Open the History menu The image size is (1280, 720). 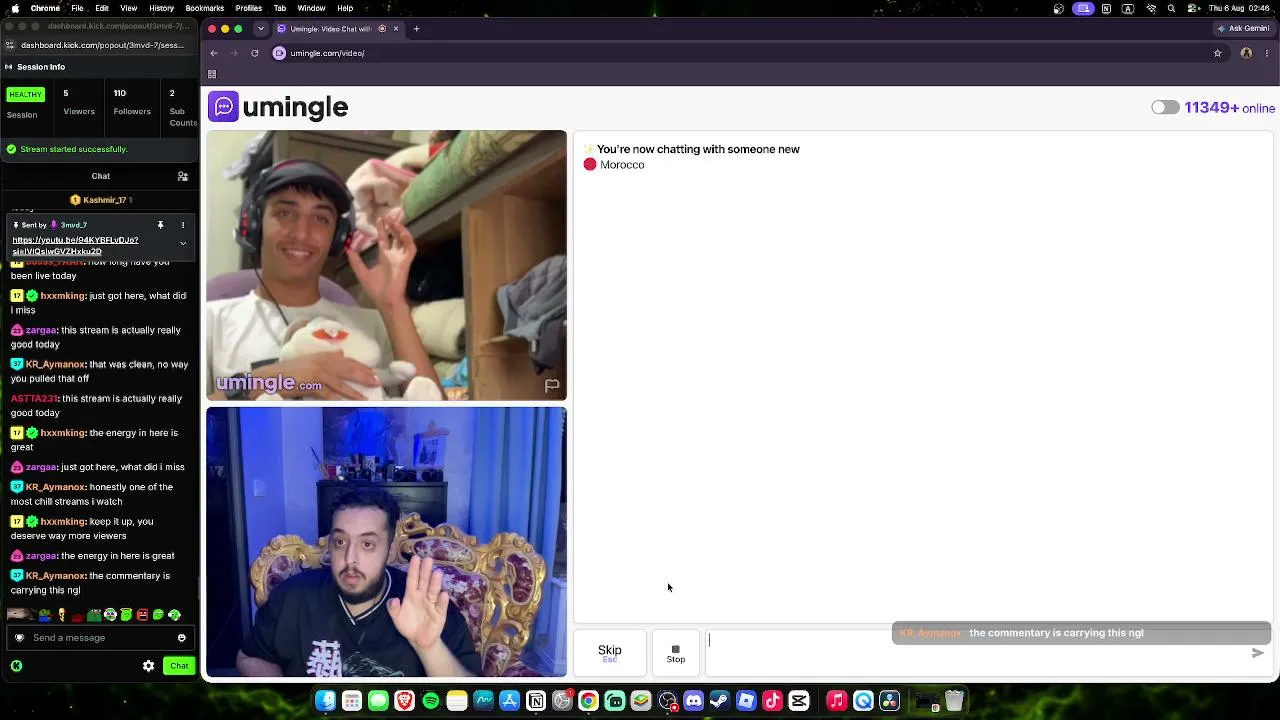point(161,8)
